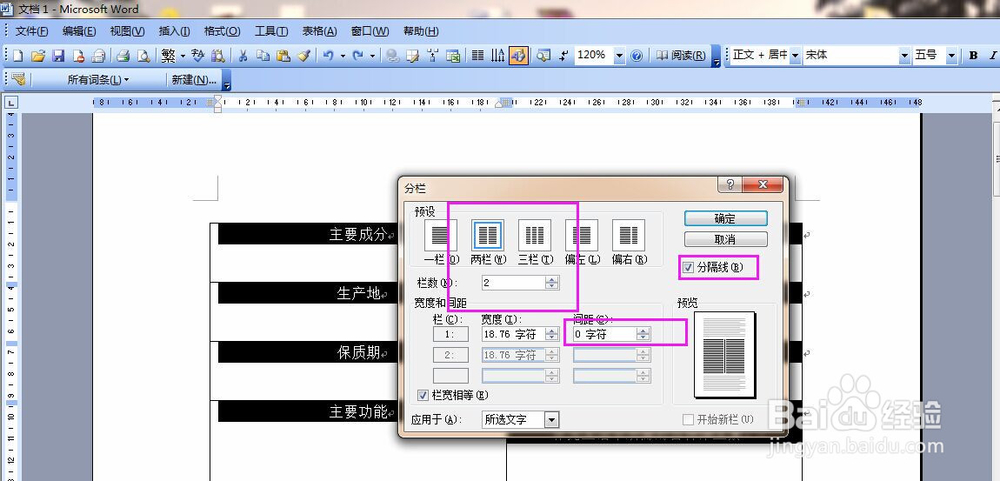The width and height of the screenshot is (1000, 481).
Task: Click the Undo arrow icon
Action: 328,56
